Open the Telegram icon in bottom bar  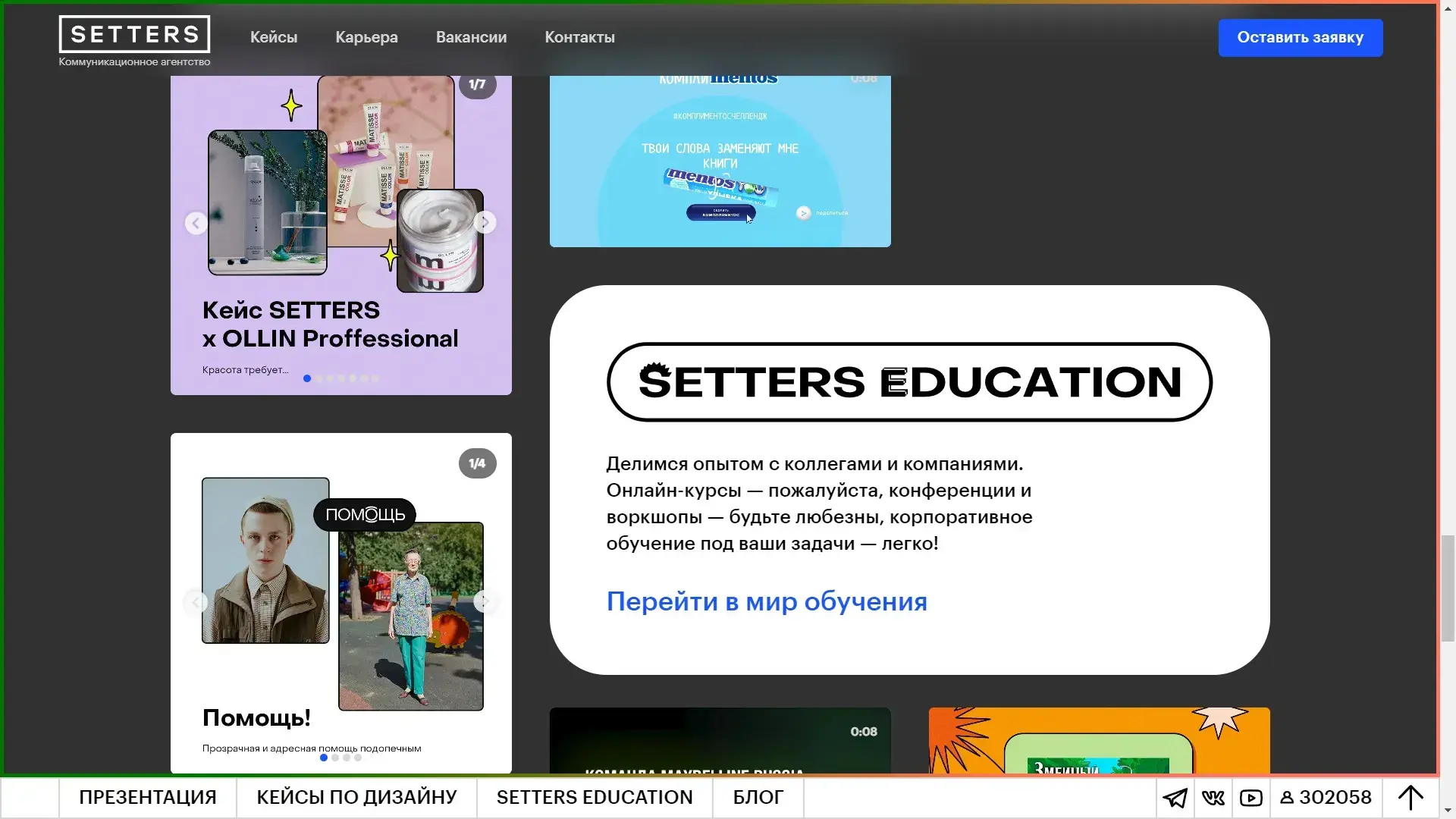pos(1175,798)
